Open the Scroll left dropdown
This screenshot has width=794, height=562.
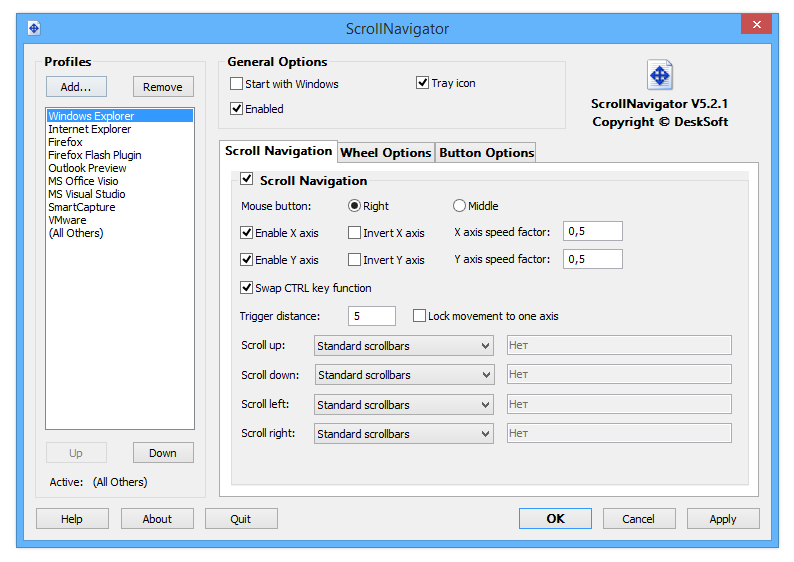coord(404,405)
